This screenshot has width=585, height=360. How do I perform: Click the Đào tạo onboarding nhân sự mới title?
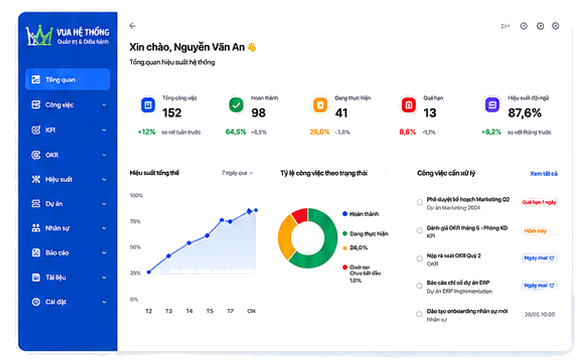point(467,311)
